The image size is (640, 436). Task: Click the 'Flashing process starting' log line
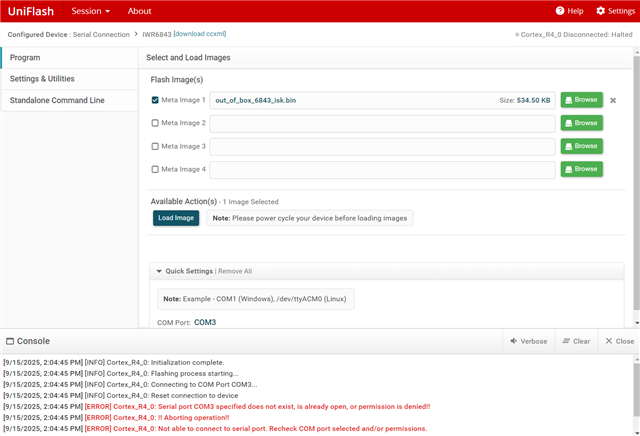pyautogui.click(x=121, y=374)
